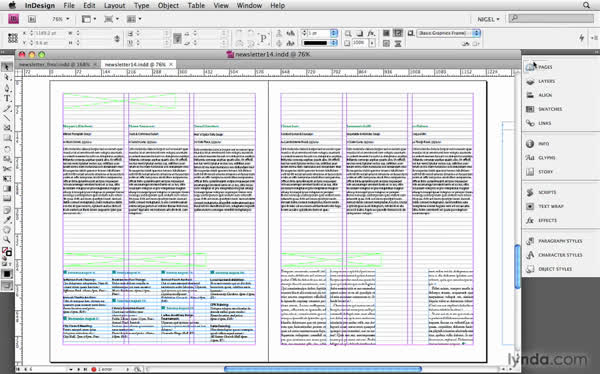This screenshot has width=600, height=374.
Task: Select the Type tool
Action: pos(7,98)
